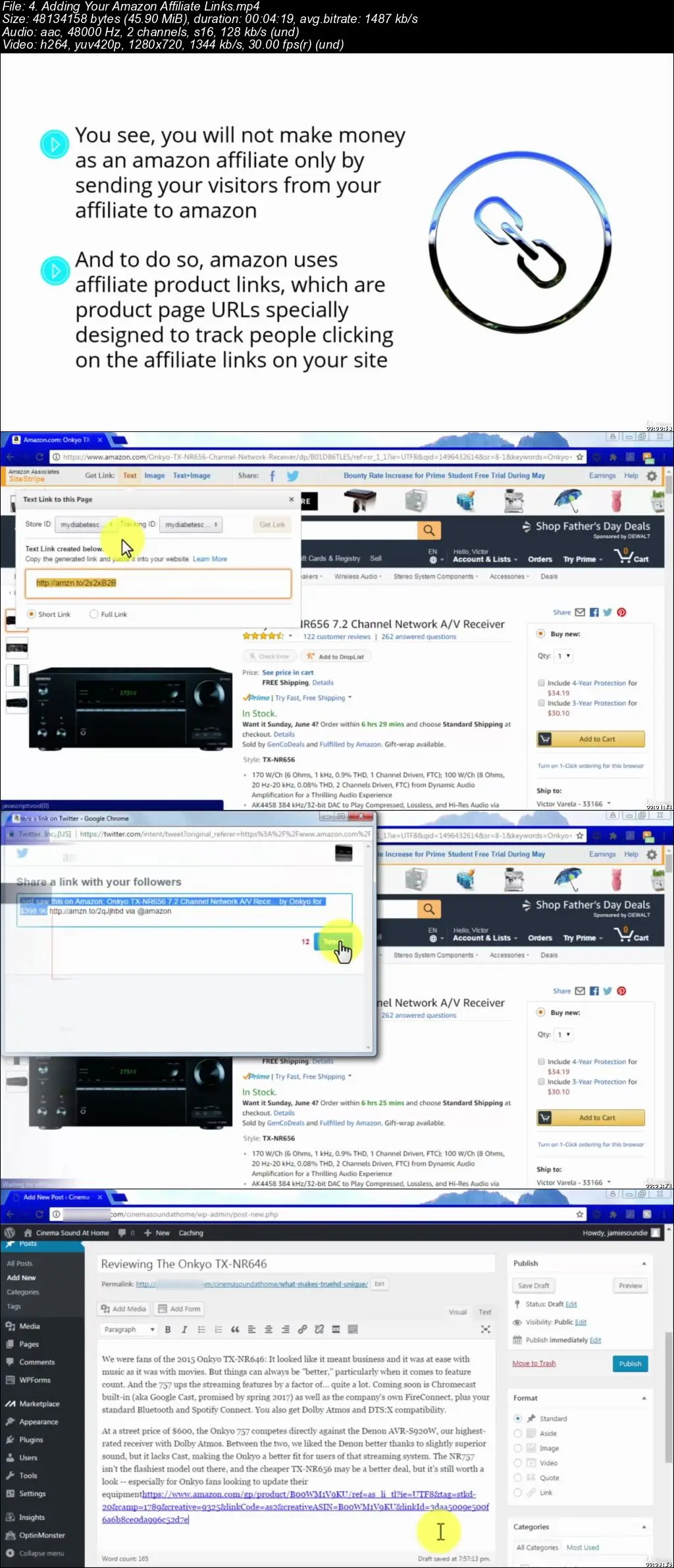The image size is (674, 1568).
Task: Open Amazon Cart in the Text Link popup frame
Action: (632, 556)
